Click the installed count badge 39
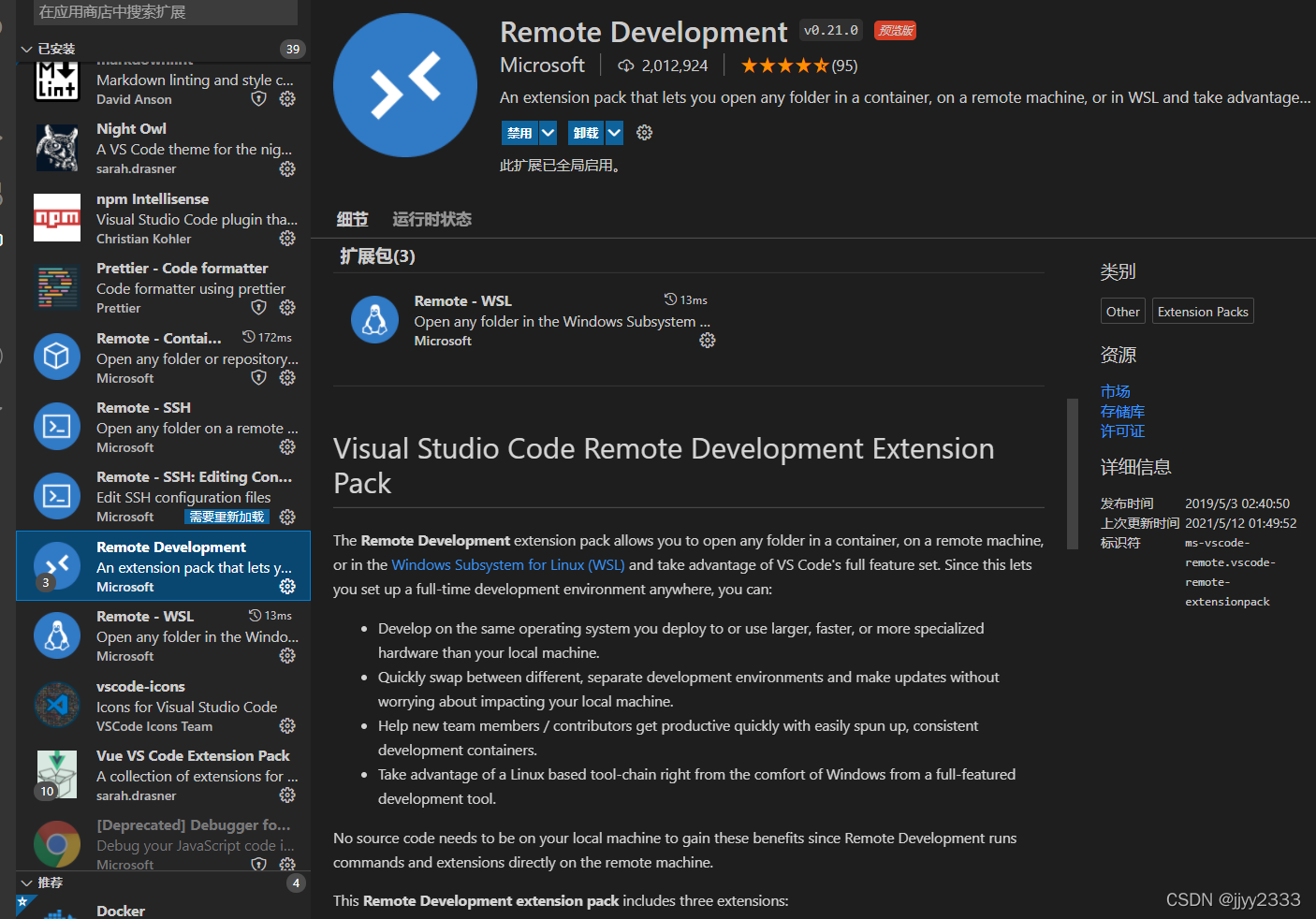Image resolution: width=1316 pixels, height=919 pixels. pos(293,49)
